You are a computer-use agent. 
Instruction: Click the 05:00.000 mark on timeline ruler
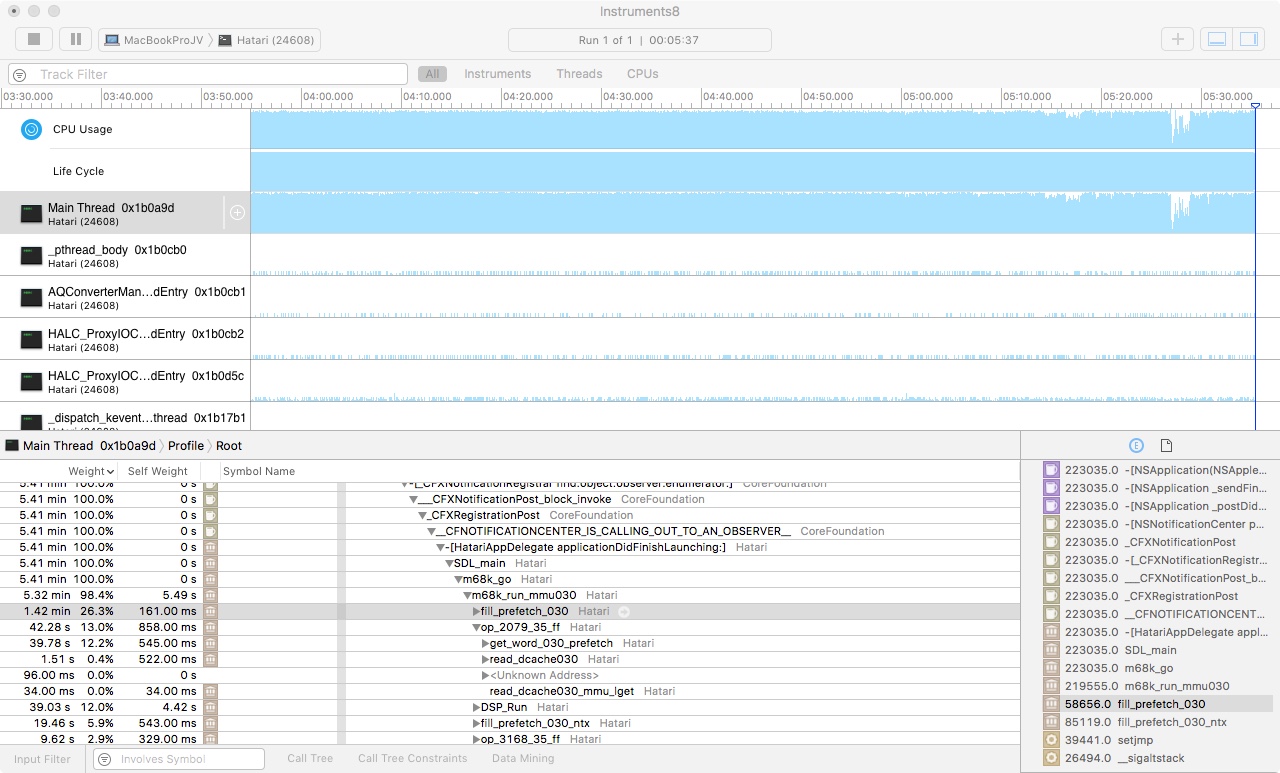coord(927,97)
